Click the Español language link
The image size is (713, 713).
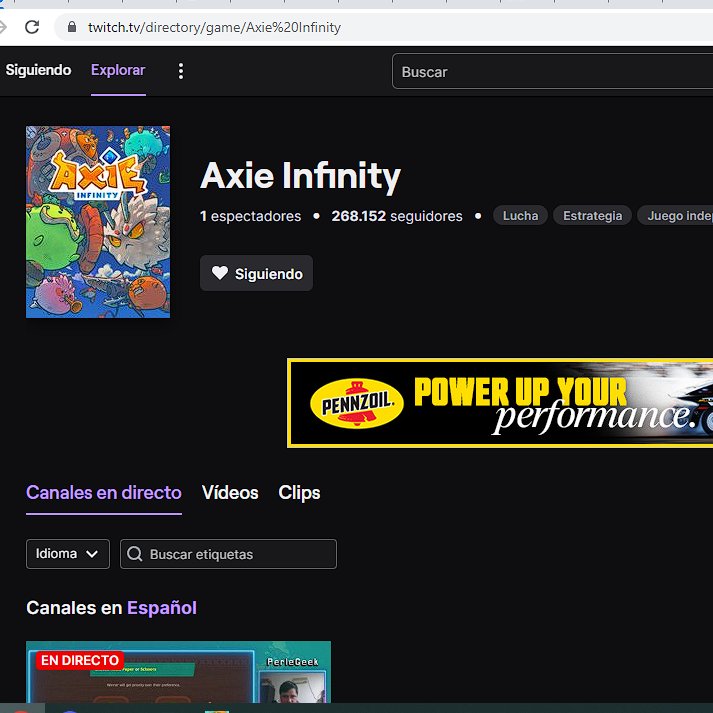click(161, 608)
